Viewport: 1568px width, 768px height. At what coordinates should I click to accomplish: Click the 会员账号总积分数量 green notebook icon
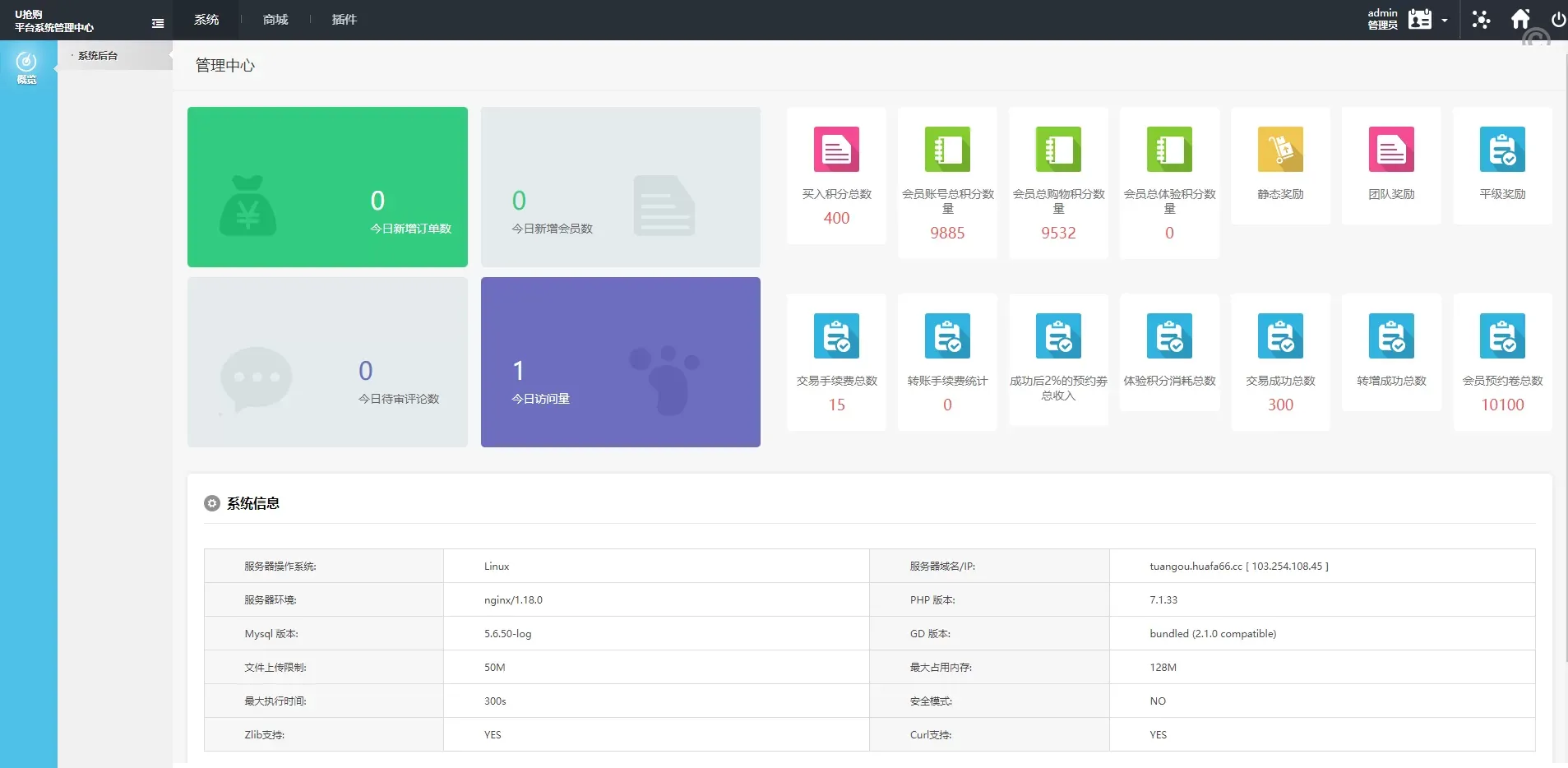947,149
